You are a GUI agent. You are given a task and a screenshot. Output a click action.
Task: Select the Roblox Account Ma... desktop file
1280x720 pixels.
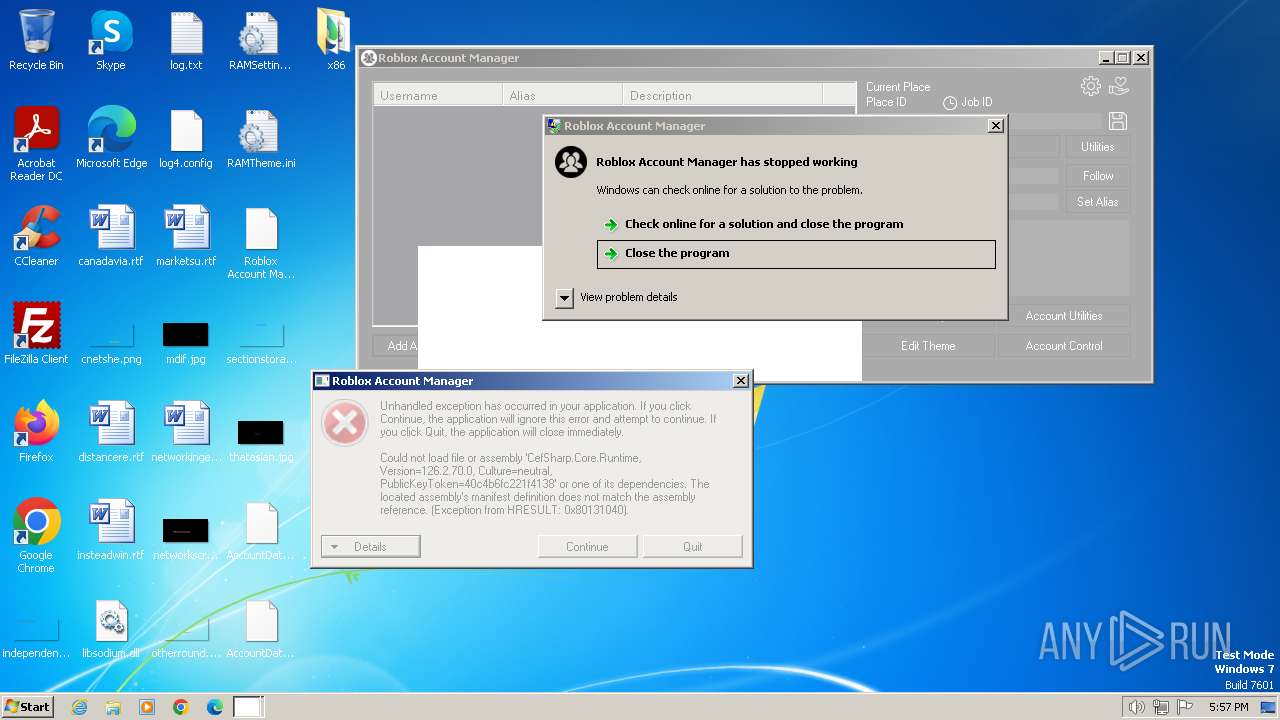coord(261,243)
